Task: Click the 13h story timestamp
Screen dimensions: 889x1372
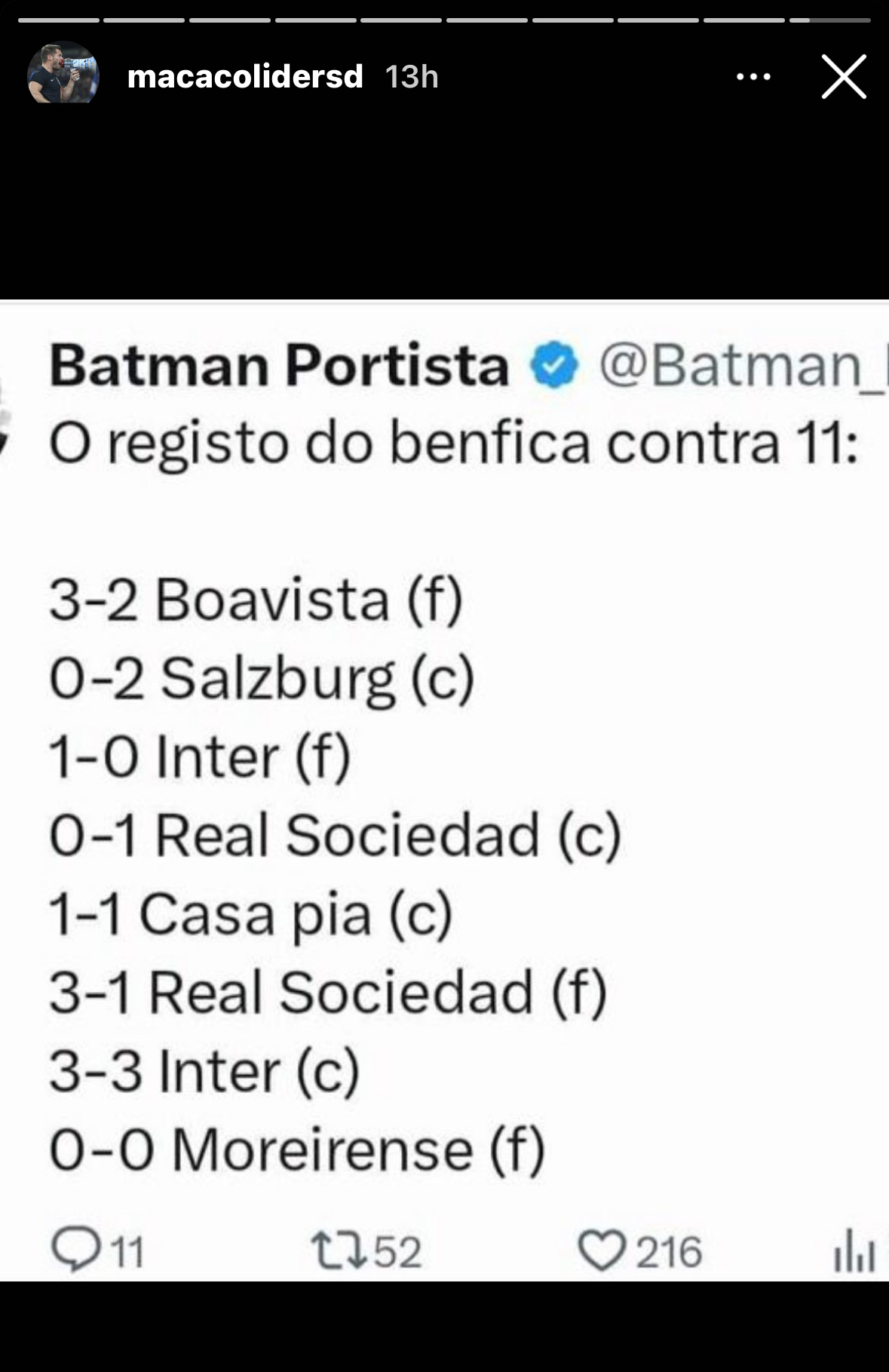Action: [412, 77]
